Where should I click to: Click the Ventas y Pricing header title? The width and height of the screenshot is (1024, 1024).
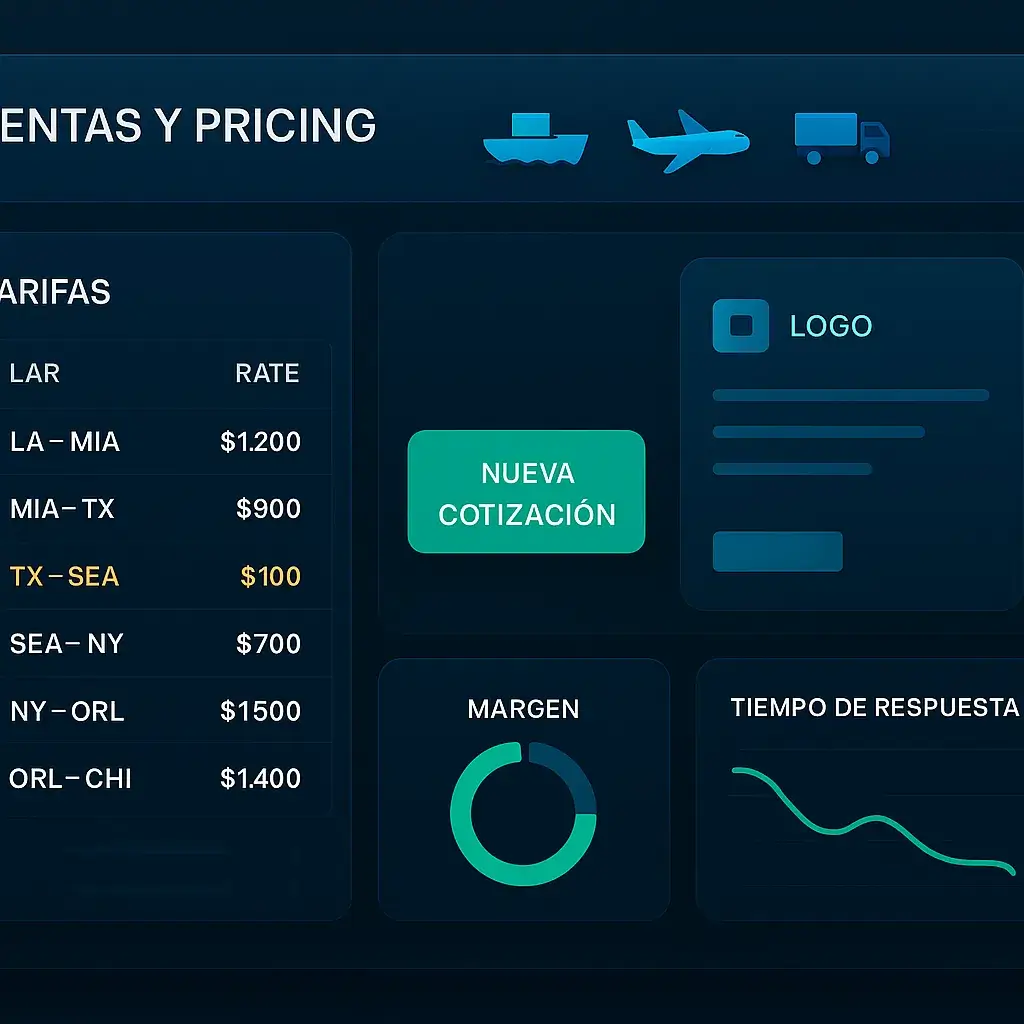pos(188,126)
